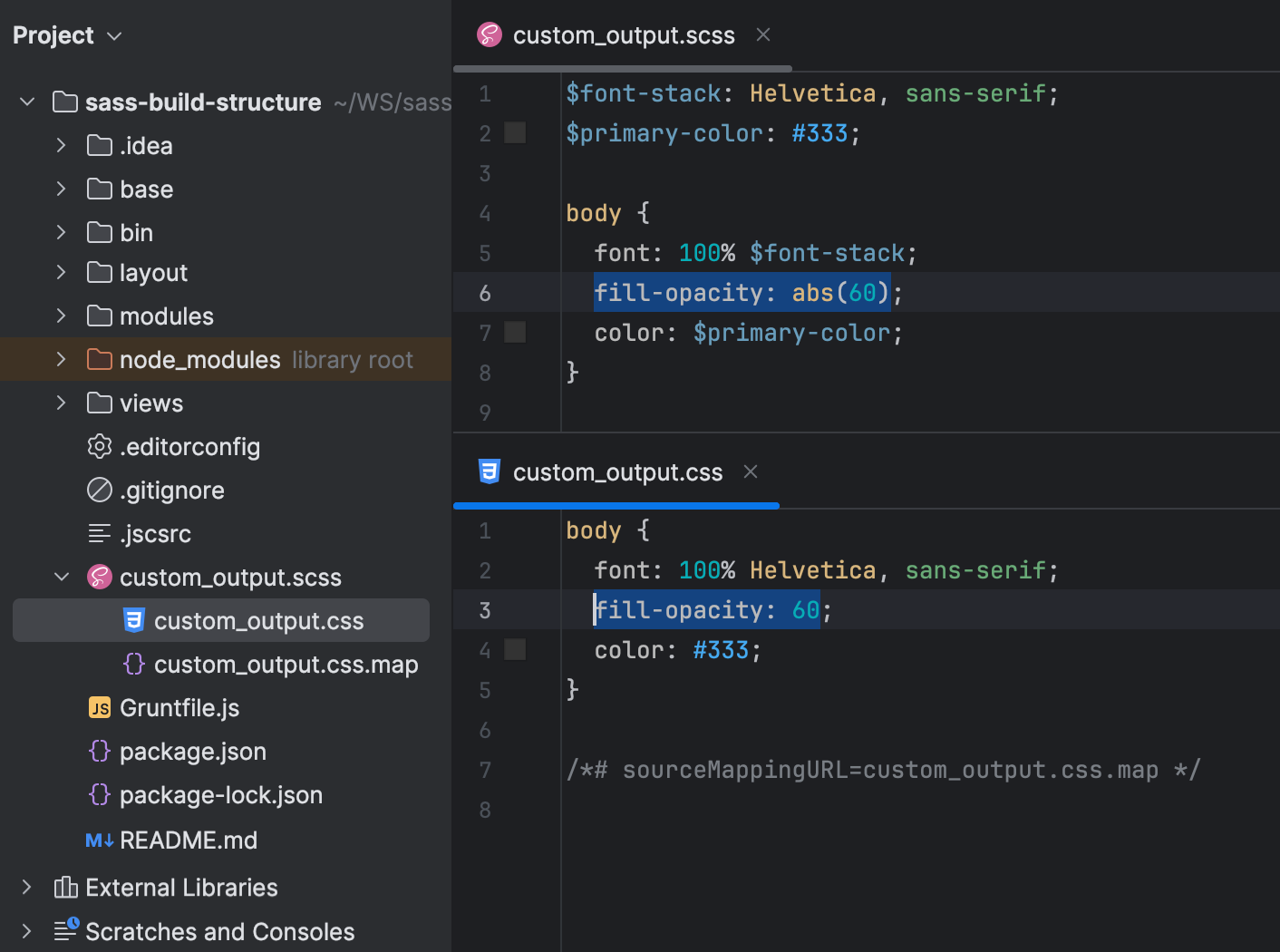This screenshot has height=952, width=1280.
Task: Click the braces icon beside package.json
Action: 99,751
